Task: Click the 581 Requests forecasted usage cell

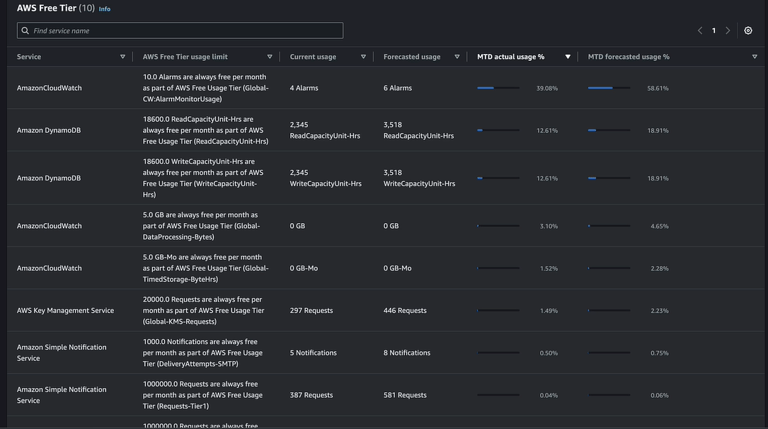Action: [x=405, y=395]
